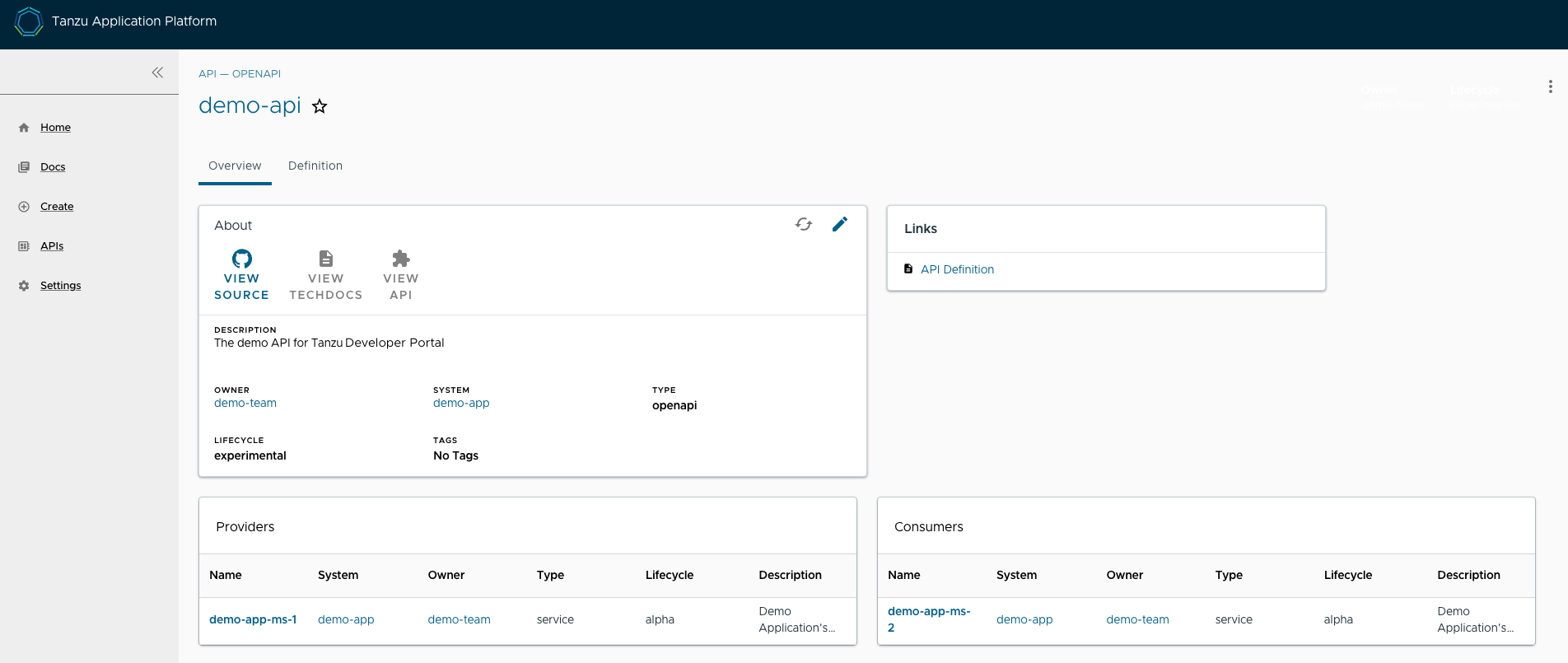Click the API Definition file icon

point(908,268)
